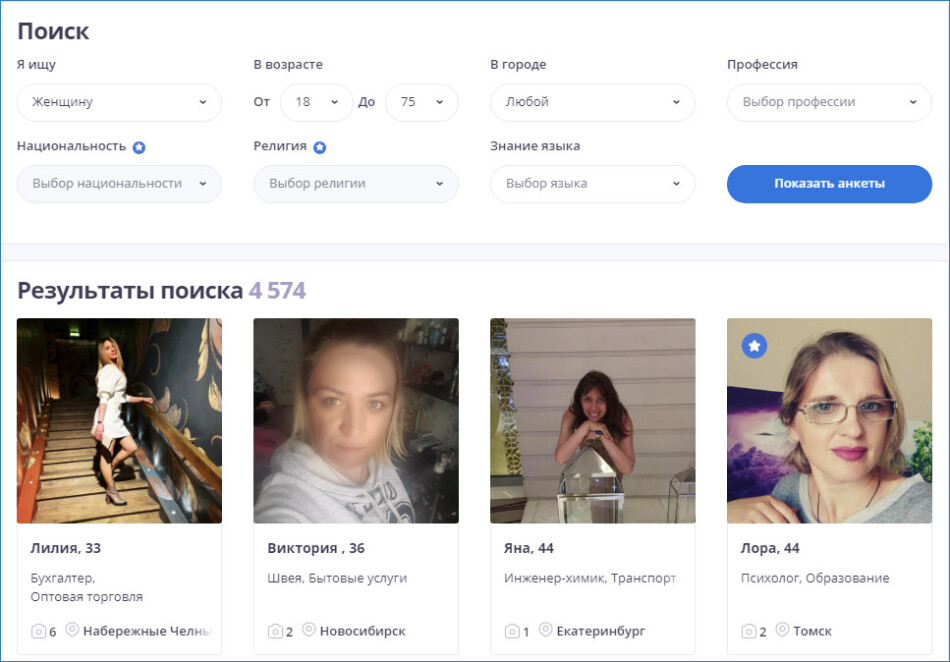Open the Выбор религии dropdown
The image size is (950, 662).
tap(356, 184)
